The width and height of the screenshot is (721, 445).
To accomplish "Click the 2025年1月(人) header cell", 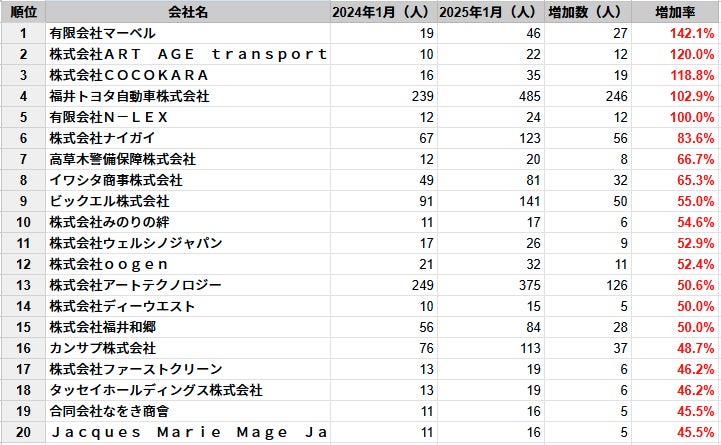I will point(488,12).
